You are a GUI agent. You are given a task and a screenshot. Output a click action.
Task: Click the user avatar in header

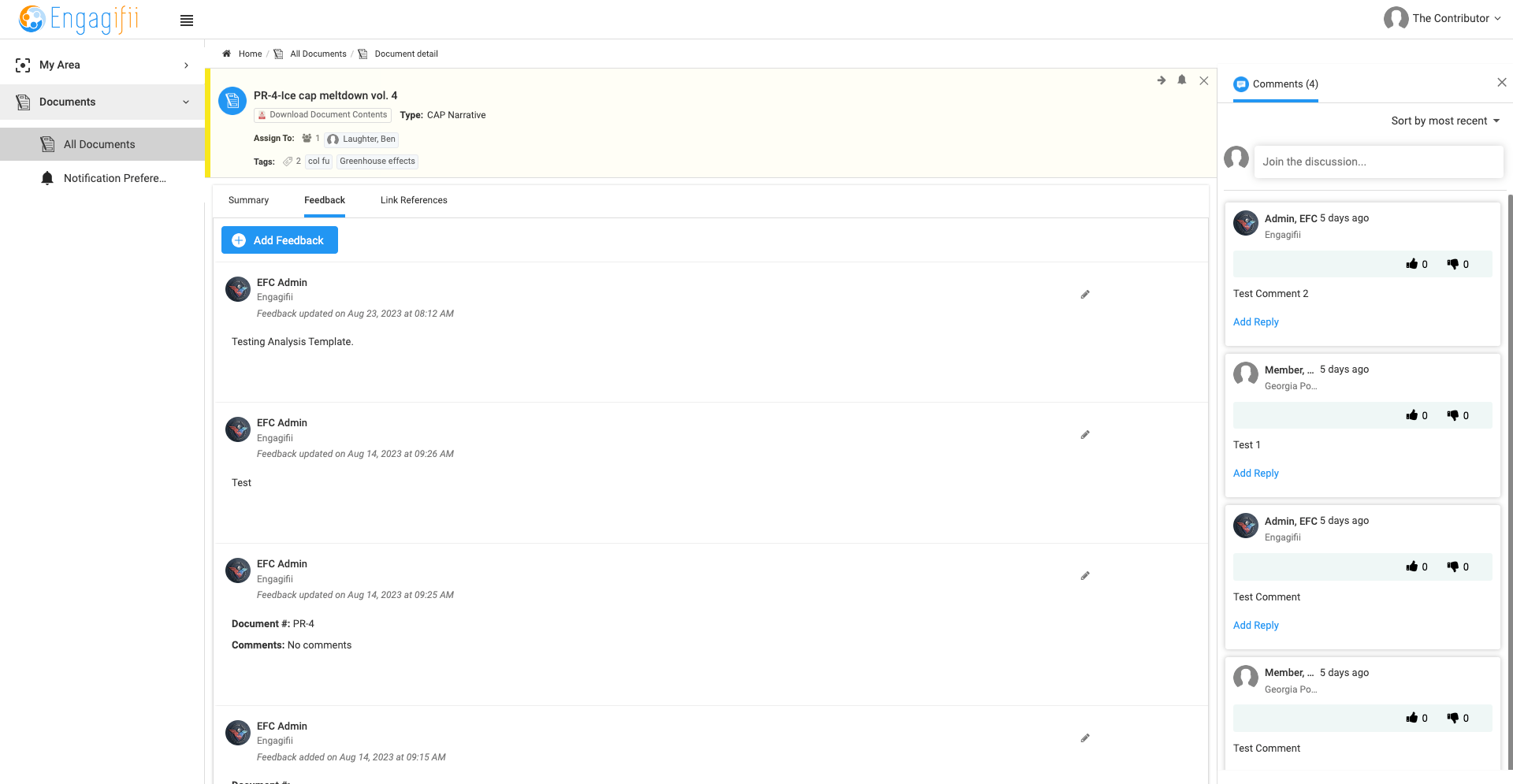click(1396, 18)
